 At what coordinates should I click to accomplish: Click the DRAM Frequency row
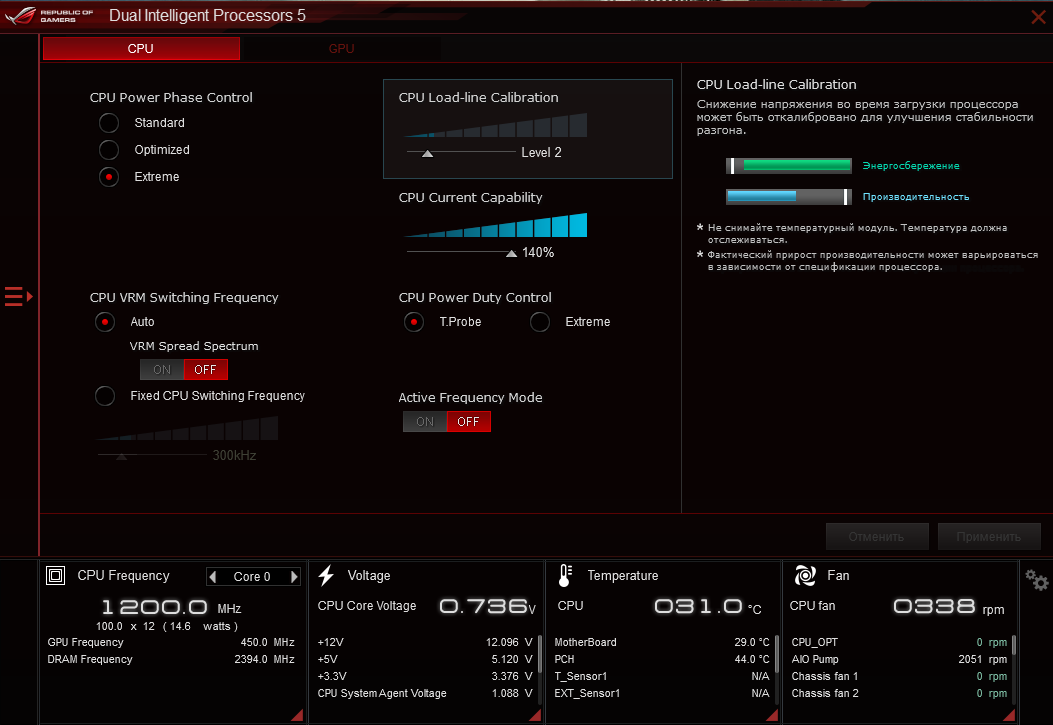pos(171,659)
